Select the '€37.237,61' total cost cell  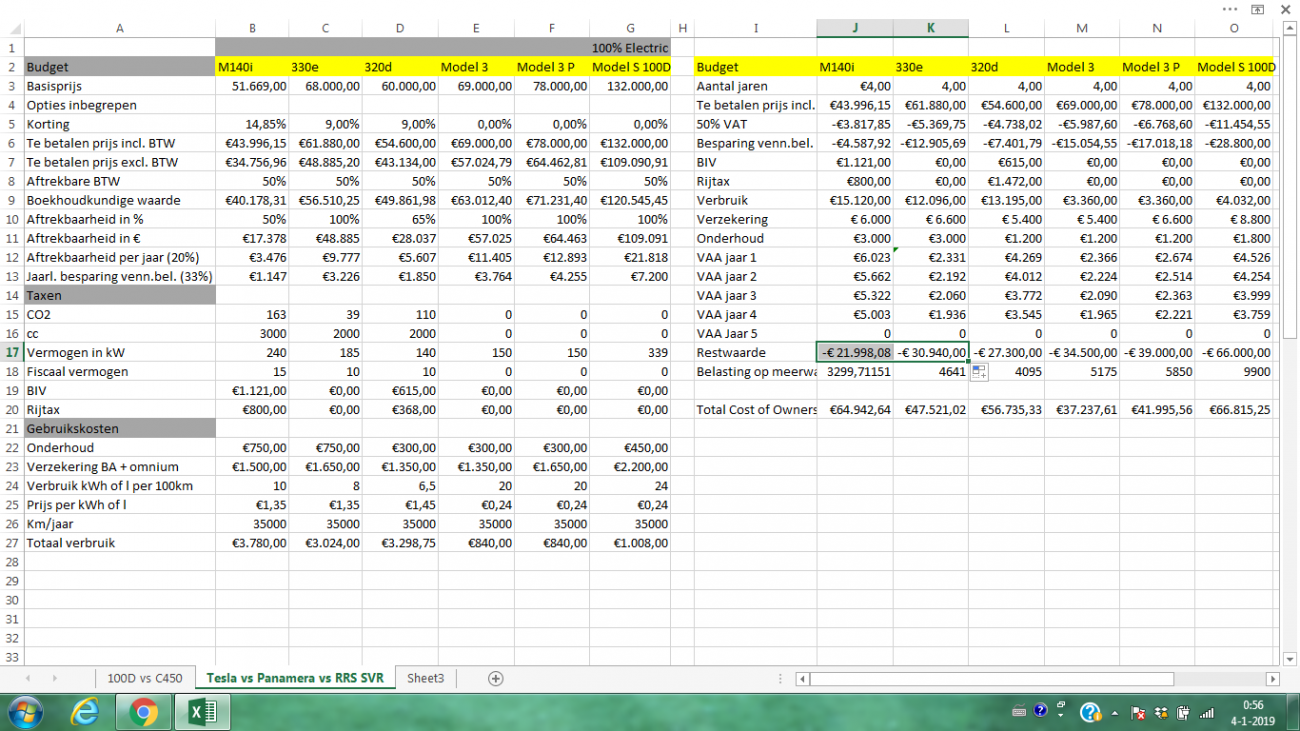[x=1082, y=409]
